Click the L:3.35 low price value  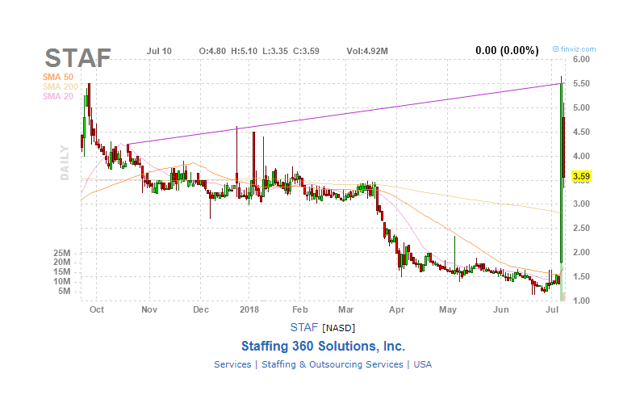(275, 51)
